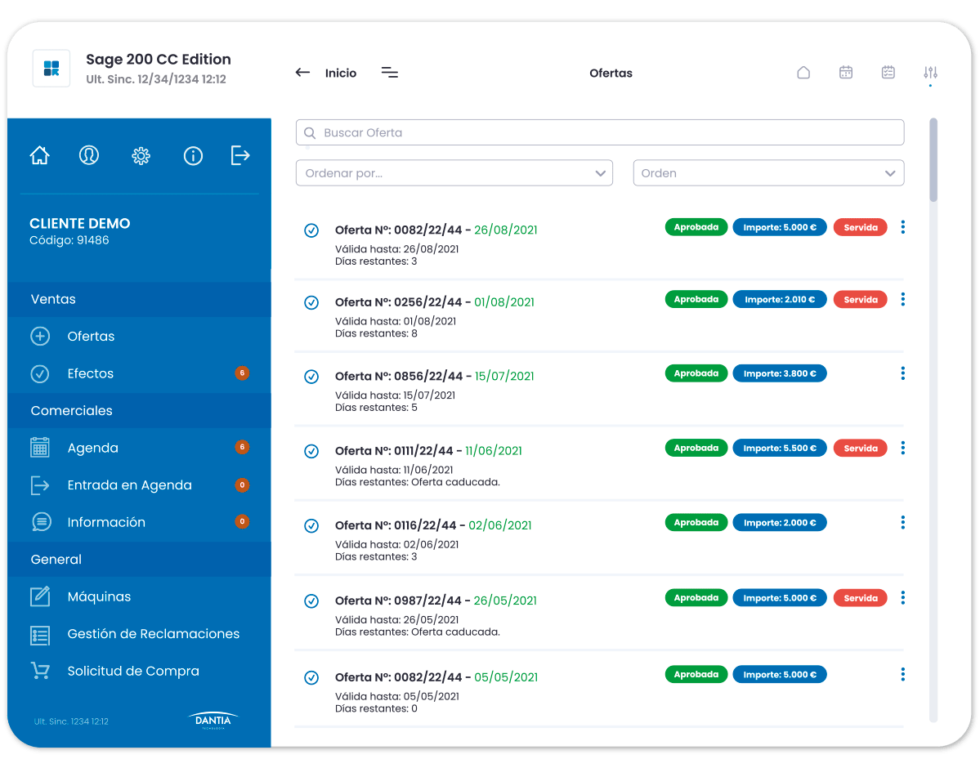This screenshot has width=980, height=768.
Task: Open the hamburger menu icon beside Inicio
Action: (390, 73)
